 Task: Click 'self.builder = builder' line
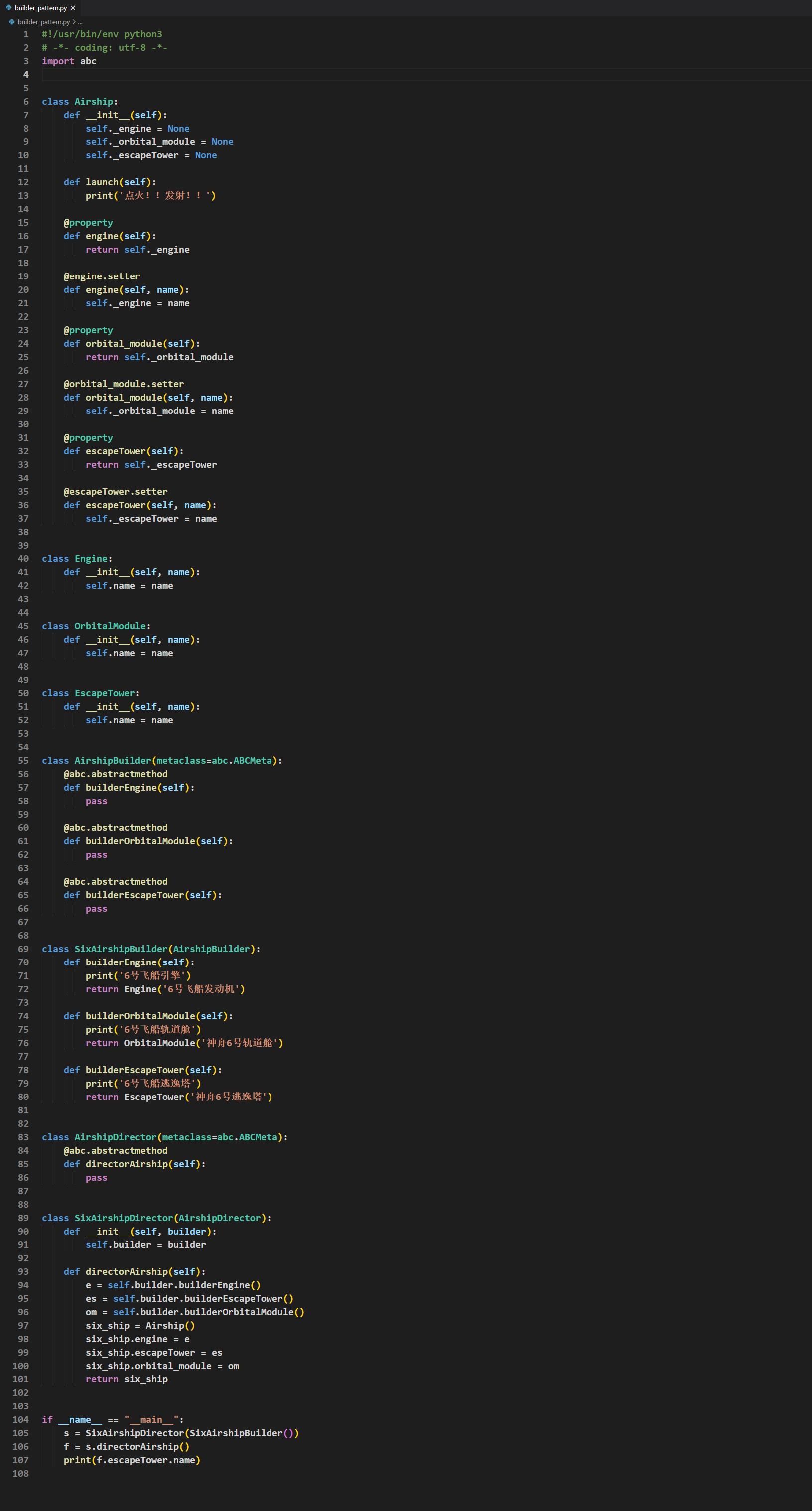point(145,1244)
